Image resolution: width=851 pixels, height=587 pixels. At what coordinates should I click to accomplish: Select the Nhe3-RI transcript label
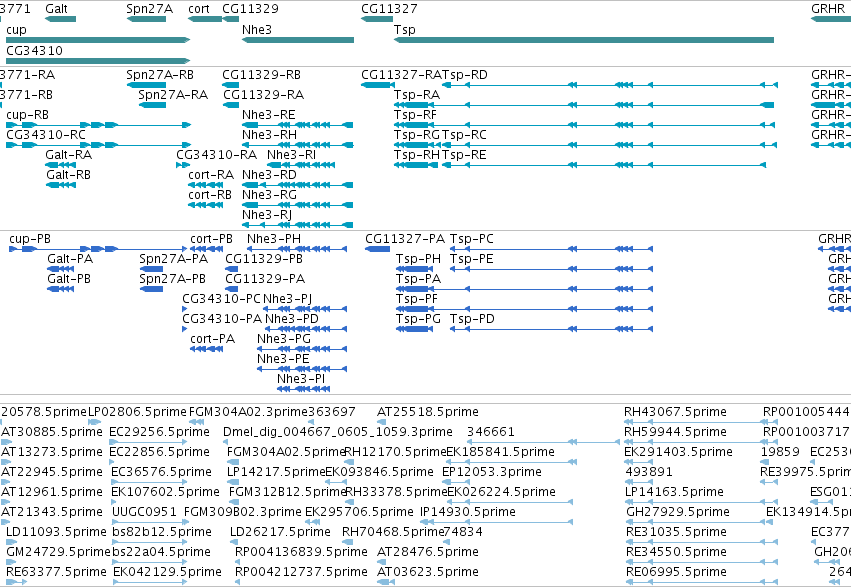pyautogui.click(x=291, y=155)
